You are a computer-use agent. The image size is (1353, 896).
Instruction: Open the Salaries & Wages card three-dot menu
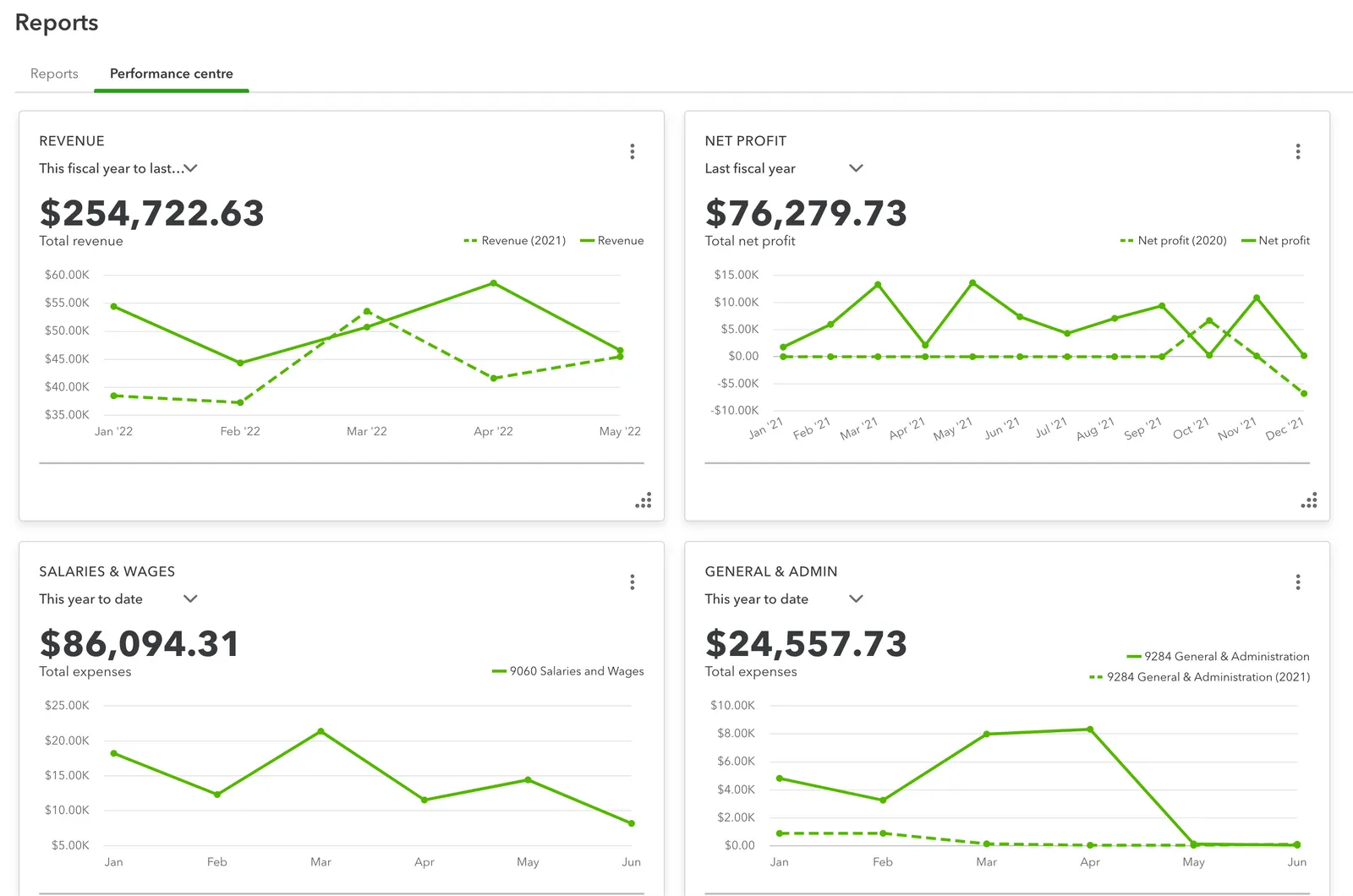click(632, 582)
